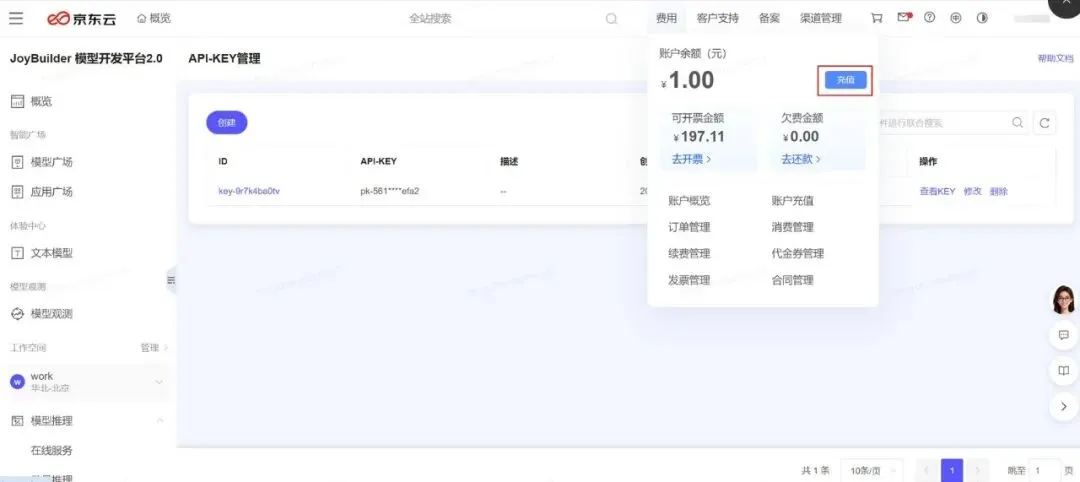
Task: Open the chat feedback icon
Action: (1063, 335)
